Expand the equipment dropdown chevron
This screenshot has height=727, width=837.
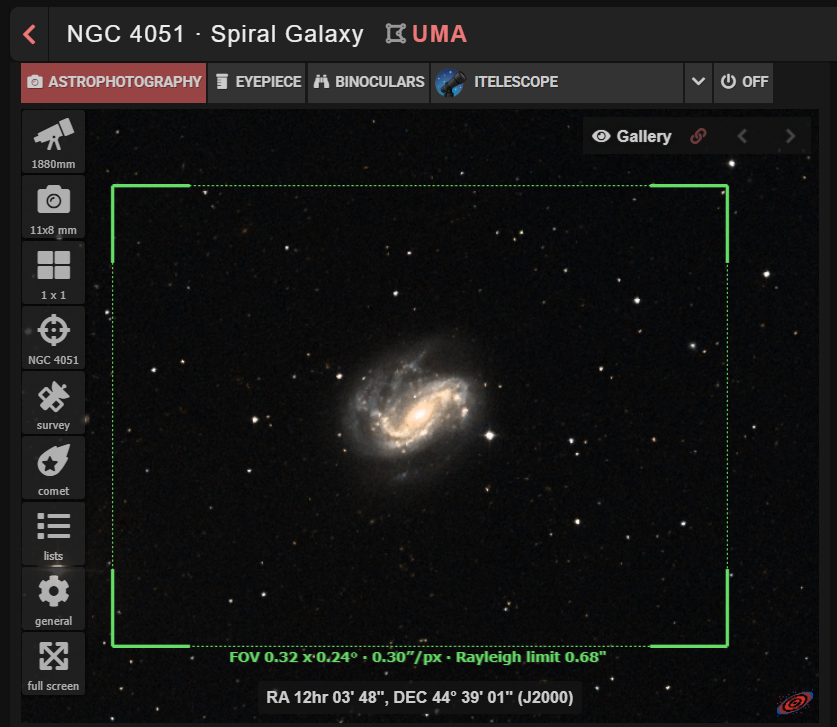point(698,82)
